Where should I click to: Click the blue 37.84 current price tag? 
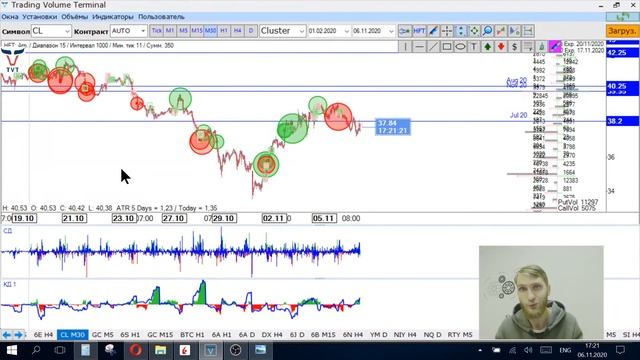pos(393,127)
